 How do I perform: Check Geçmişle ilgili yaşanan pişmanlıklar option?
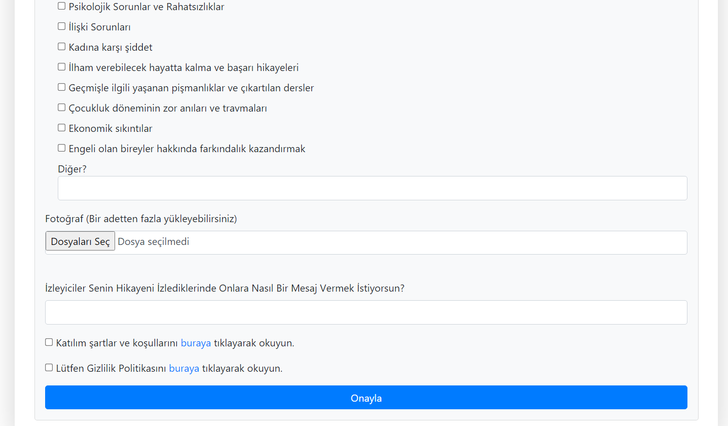[x=61, y=87]
